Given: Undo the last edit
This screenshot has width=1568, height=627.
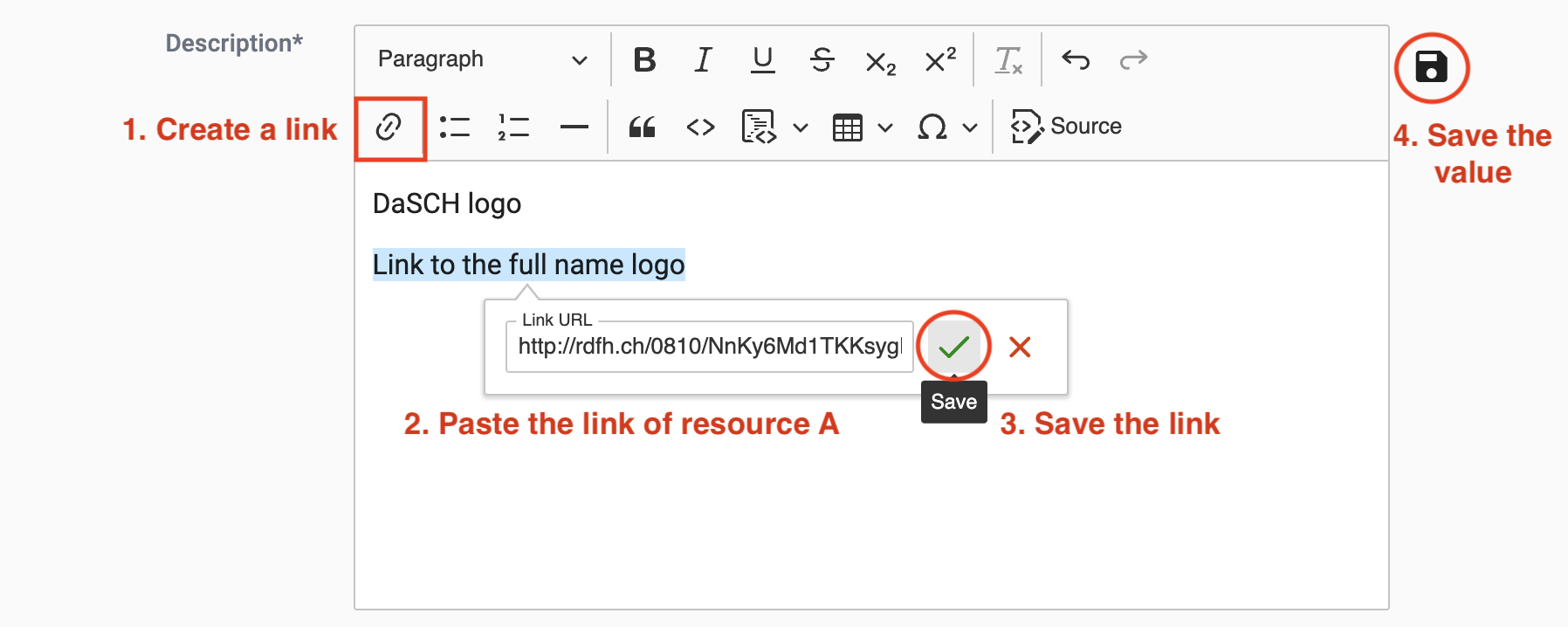Looking at the screenshot, I should click(1076, 60).
